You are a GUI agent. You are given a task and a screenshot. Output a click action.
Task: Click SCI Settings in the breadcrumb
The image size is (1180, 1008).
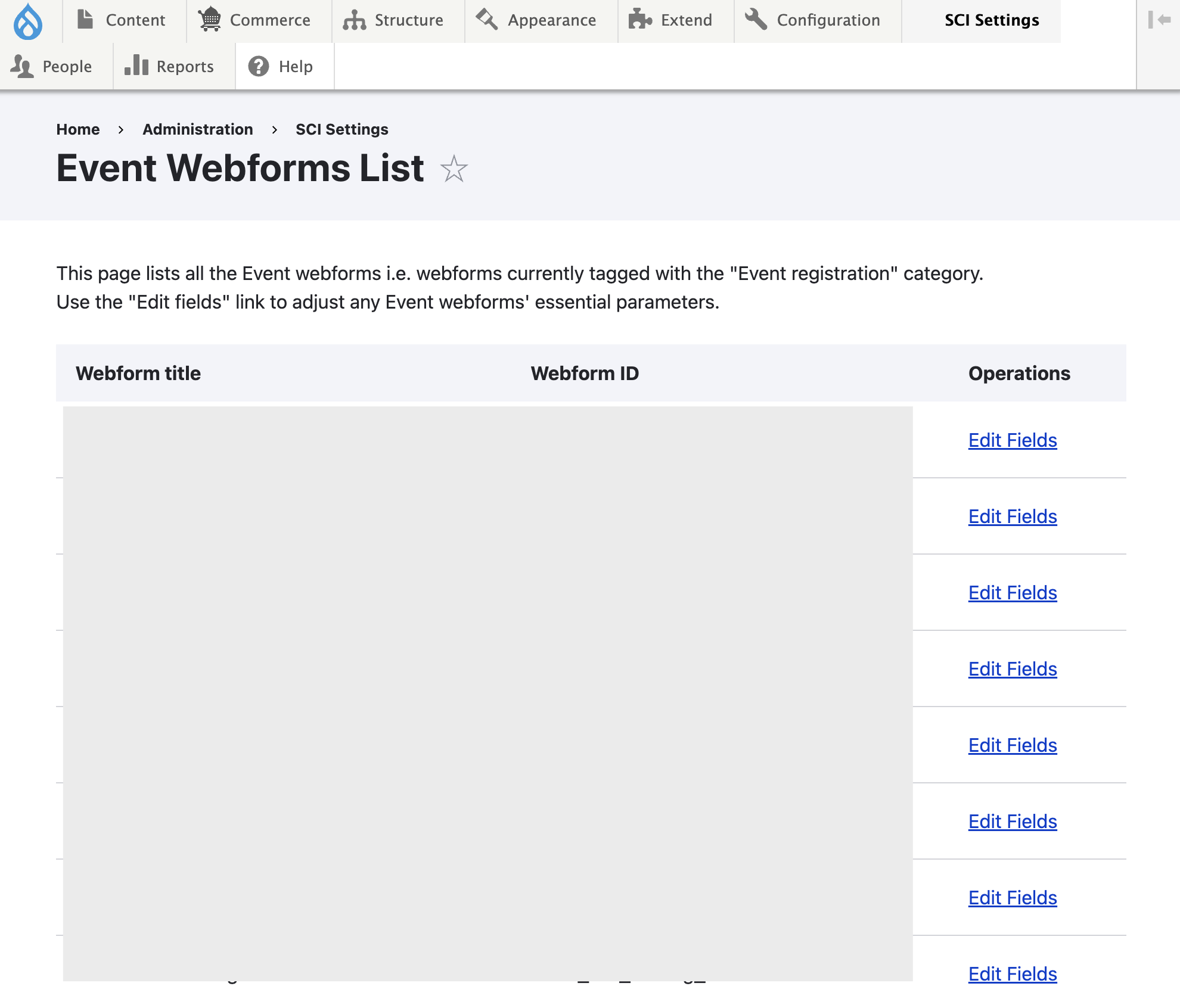tap(341, 129)
